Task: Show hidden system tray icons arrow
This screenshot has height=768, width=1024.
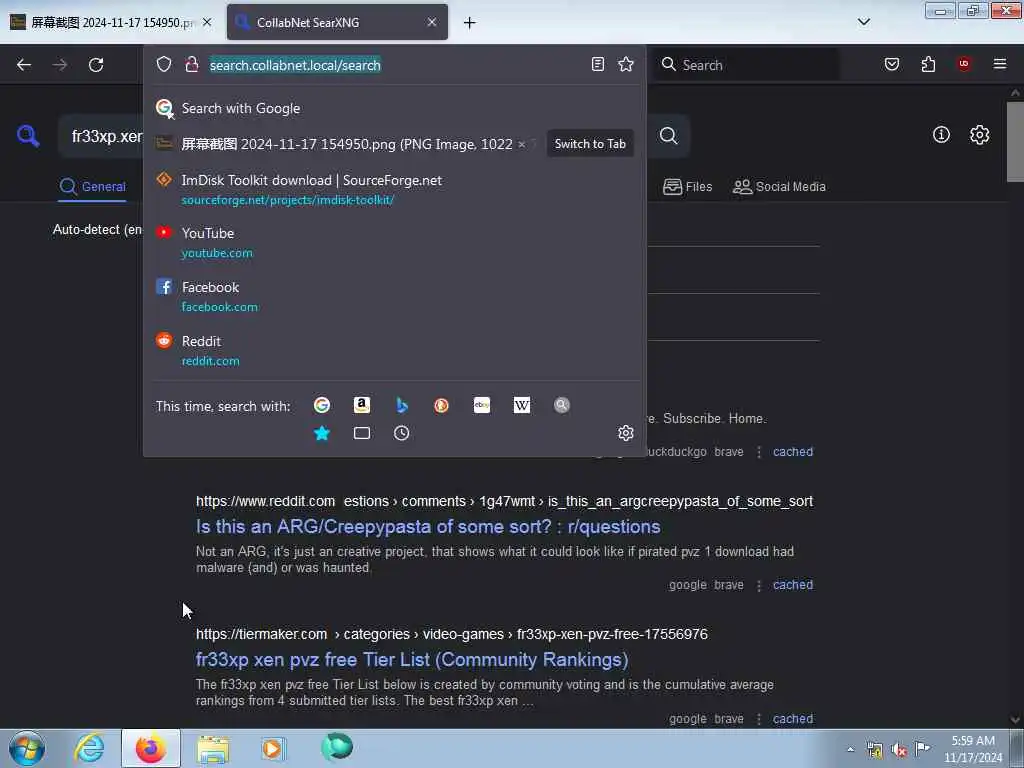Action: pos(850,749)
